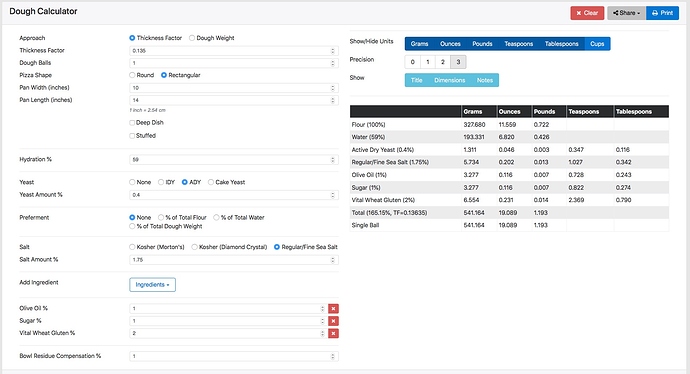Click the Dough Balls input field
The image size is (690, 374).
(x=234, y=63)
